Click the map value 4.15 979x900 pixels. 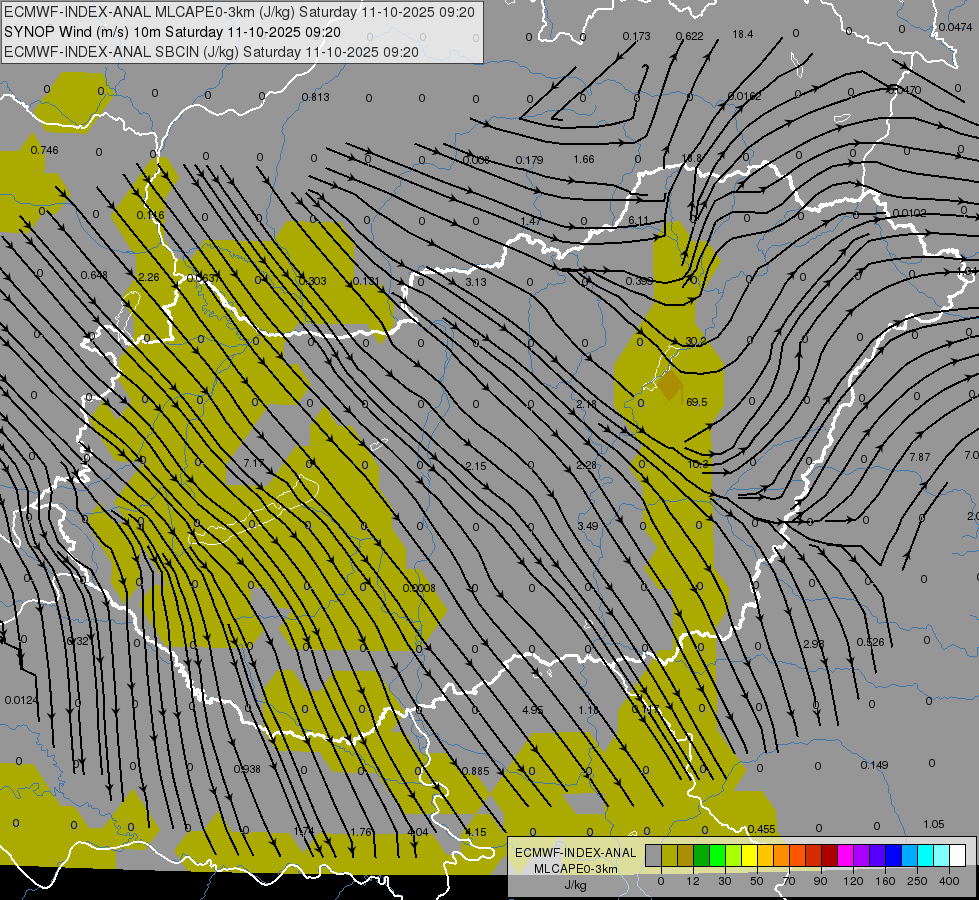tap(476, 833)
